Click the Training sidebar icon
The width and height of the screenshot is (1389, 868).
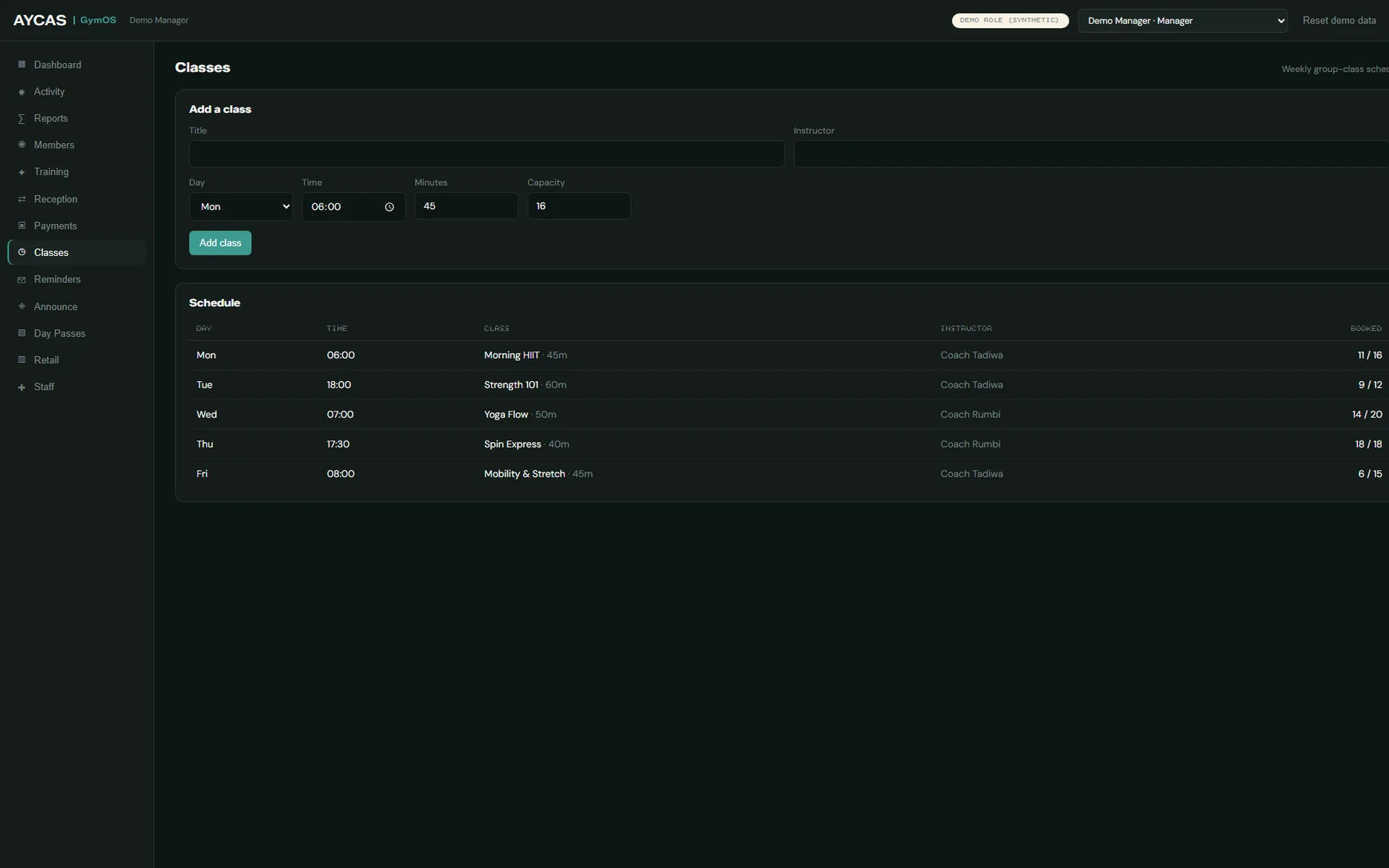tap(22, 172)
